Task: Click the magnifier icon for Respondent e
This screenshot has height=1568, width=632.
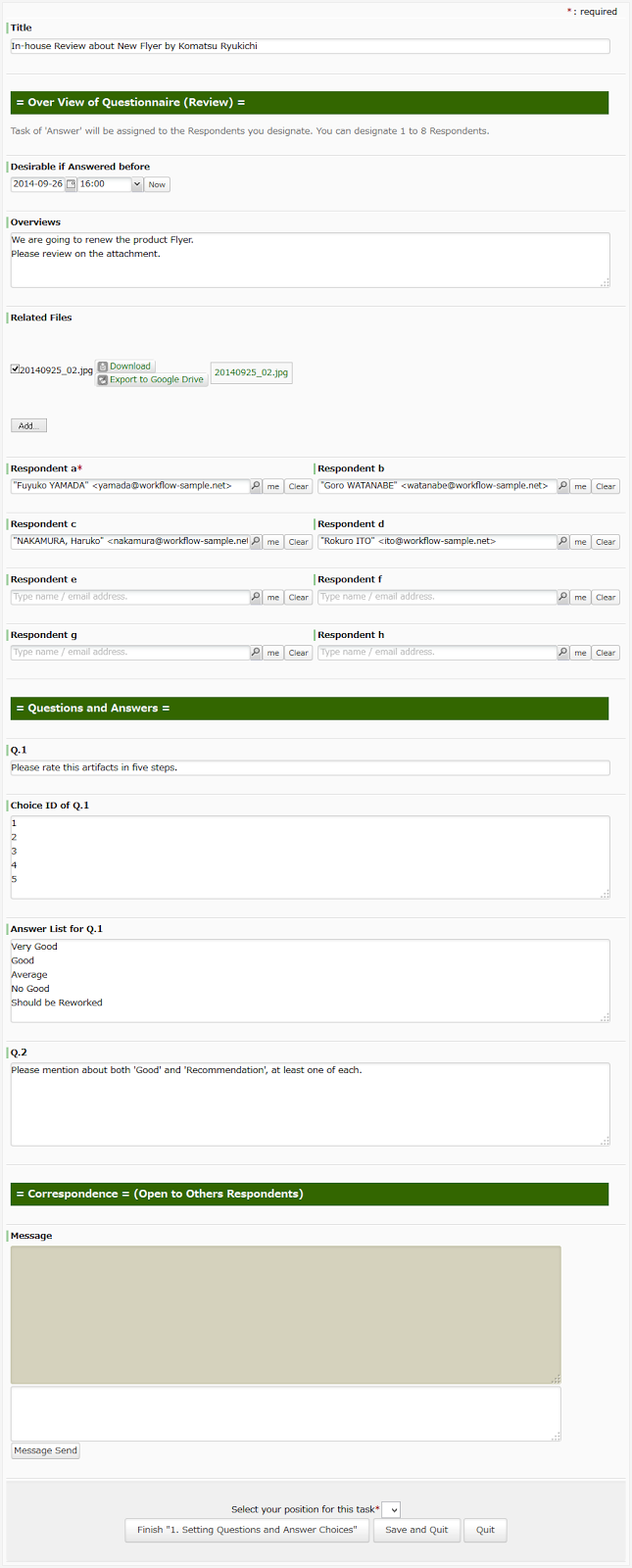Action: click(256, 597)
